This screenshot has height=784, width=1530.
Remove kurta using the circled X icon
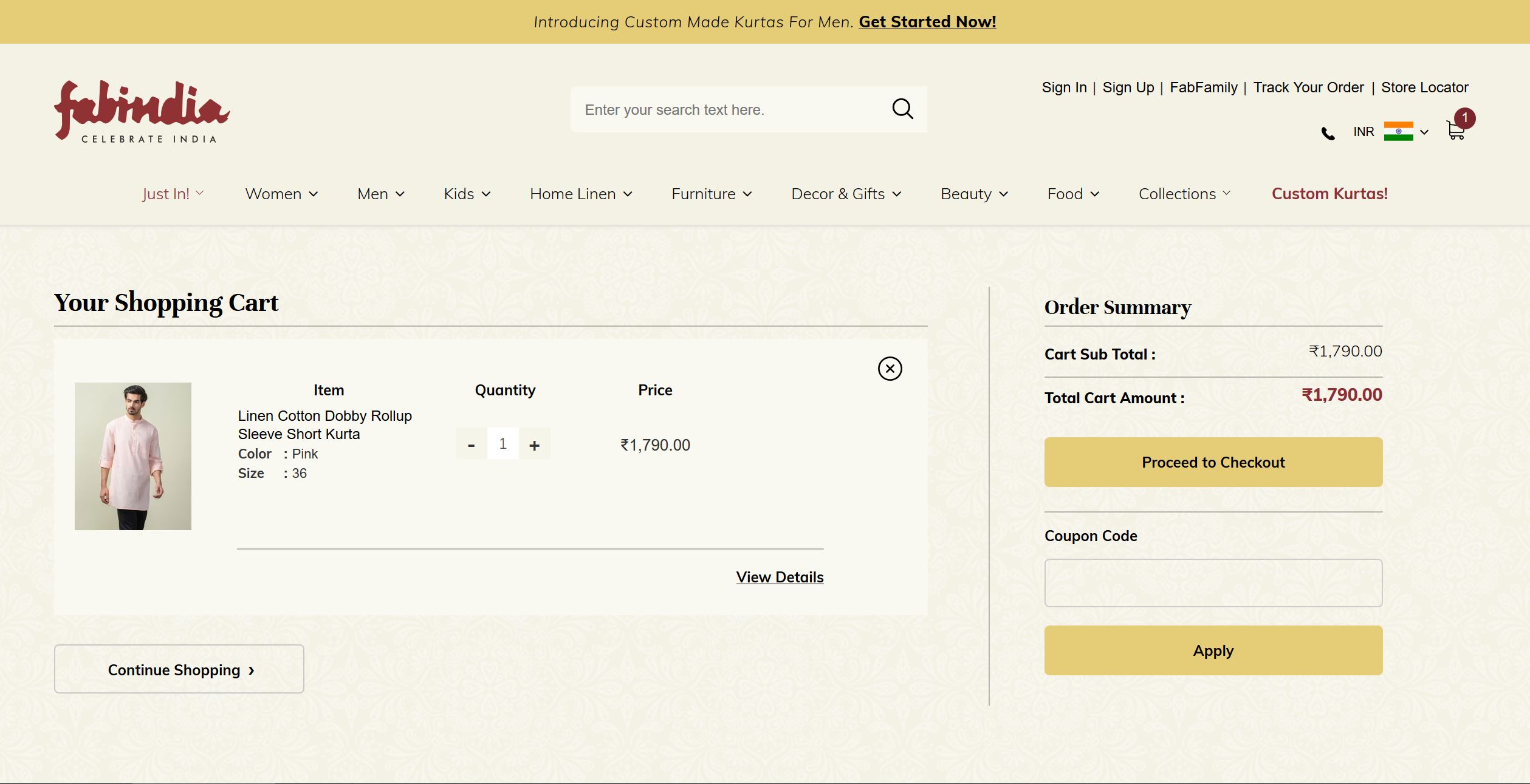click(x=890, y=369)
